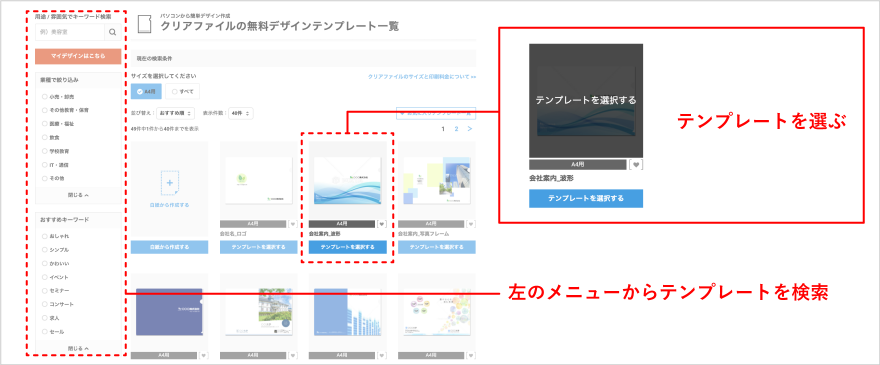Collapse the 業種で絞り込み section with 閉じる
Viewport: 880px width, 365px height.
(x=78, y=195)
